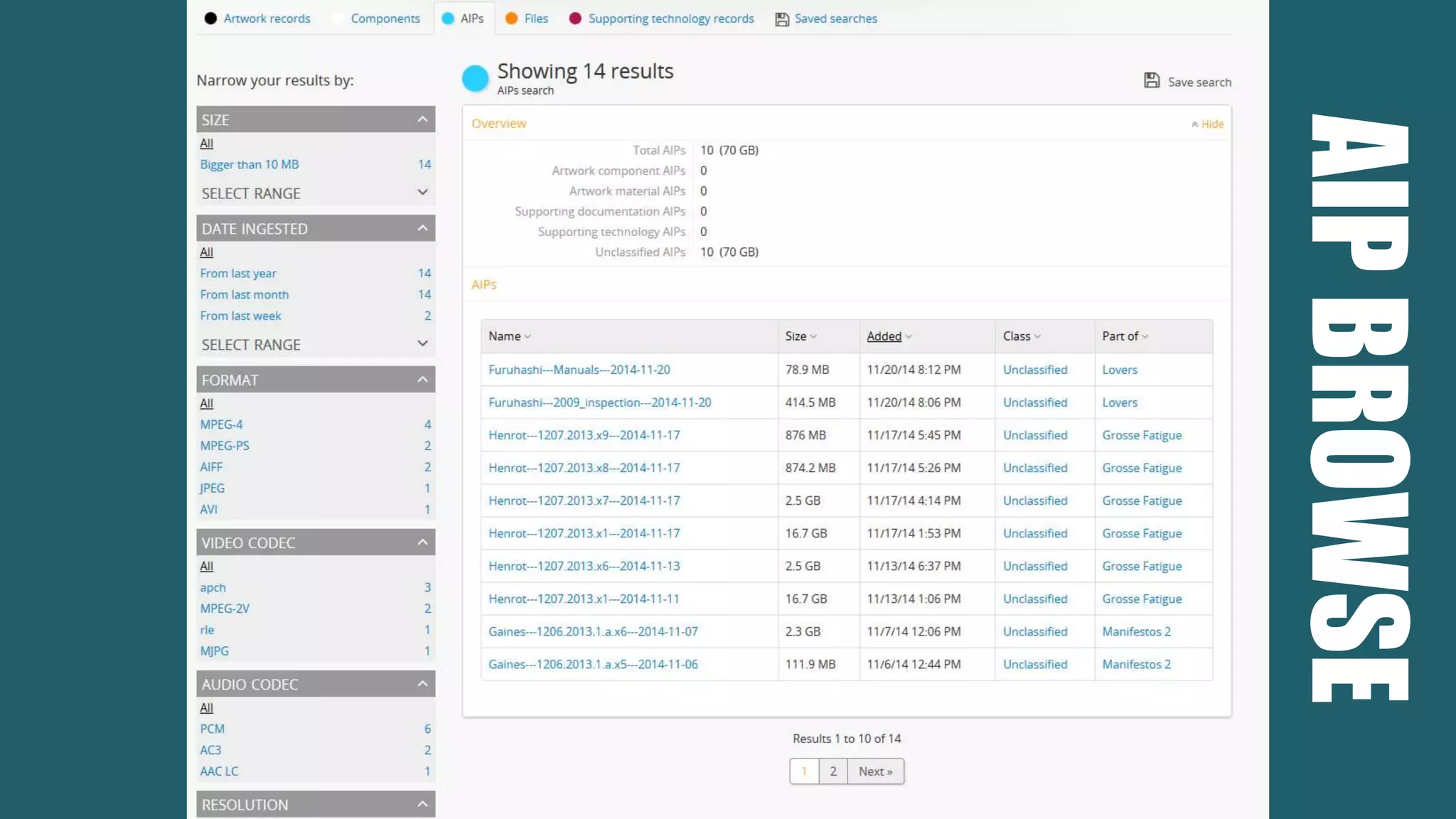This screenshot has width=1456, height=819.
Task: Open the Files tab
Action: click(x=535, y=18)
